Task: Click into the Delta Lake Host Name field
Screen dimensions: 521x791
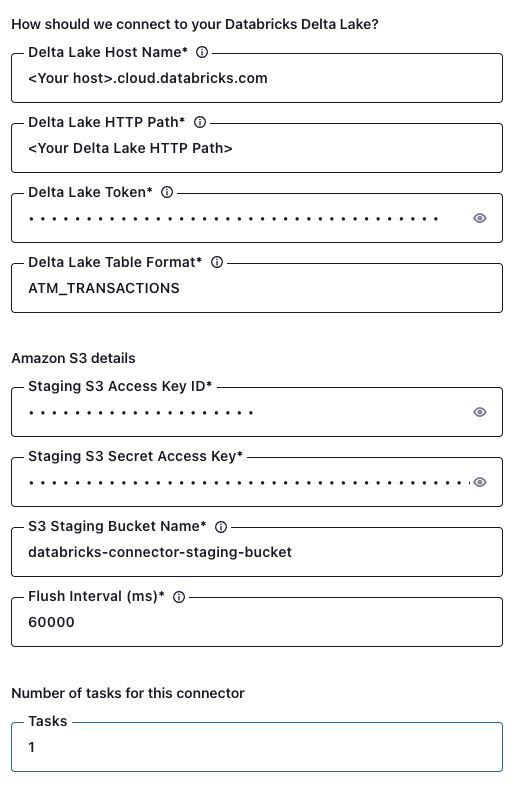Action: point(257,78)
